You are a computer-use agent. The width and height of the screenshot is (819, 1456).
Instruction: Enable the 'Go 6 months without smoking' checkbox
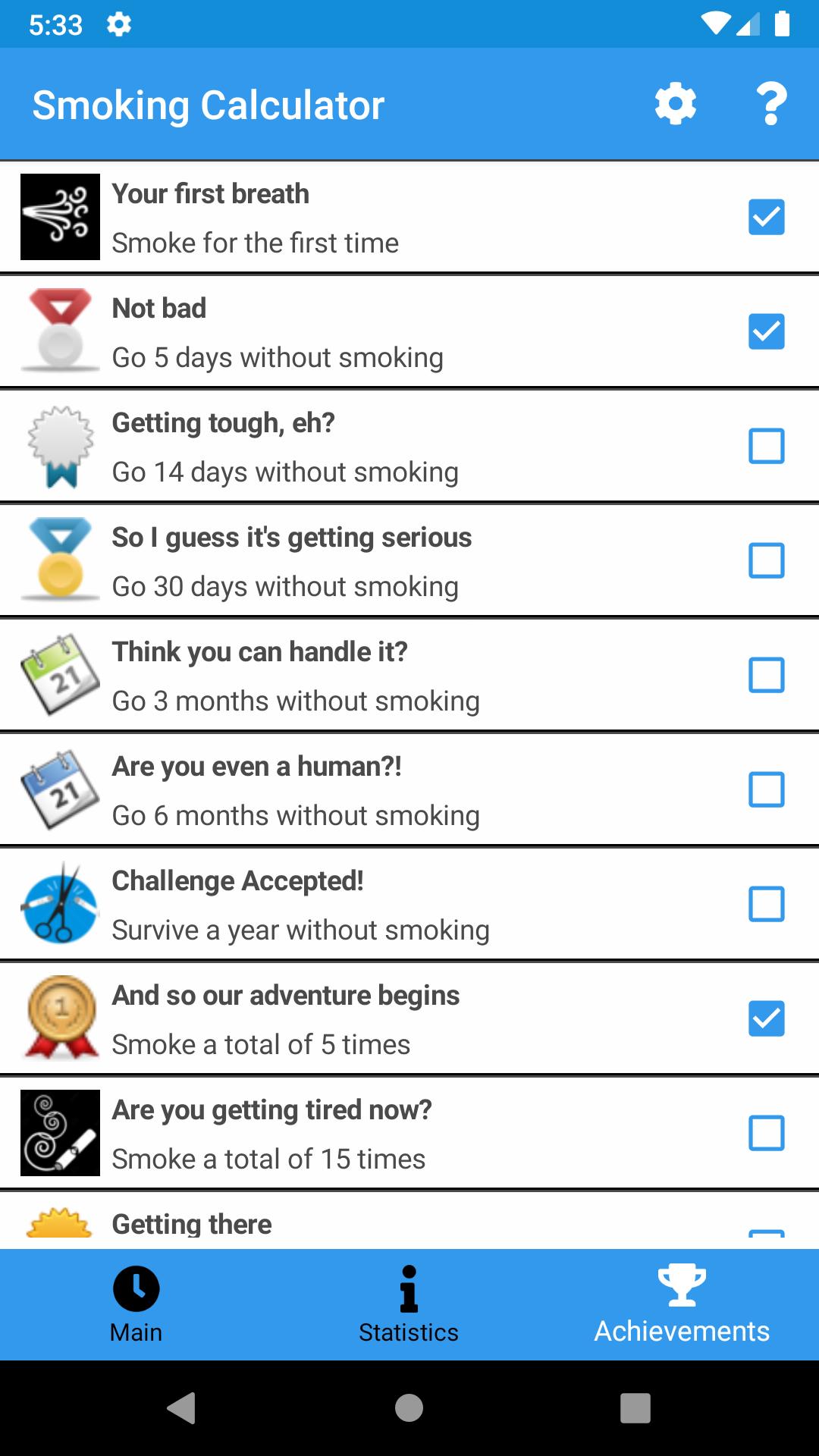tap(767, 789)
